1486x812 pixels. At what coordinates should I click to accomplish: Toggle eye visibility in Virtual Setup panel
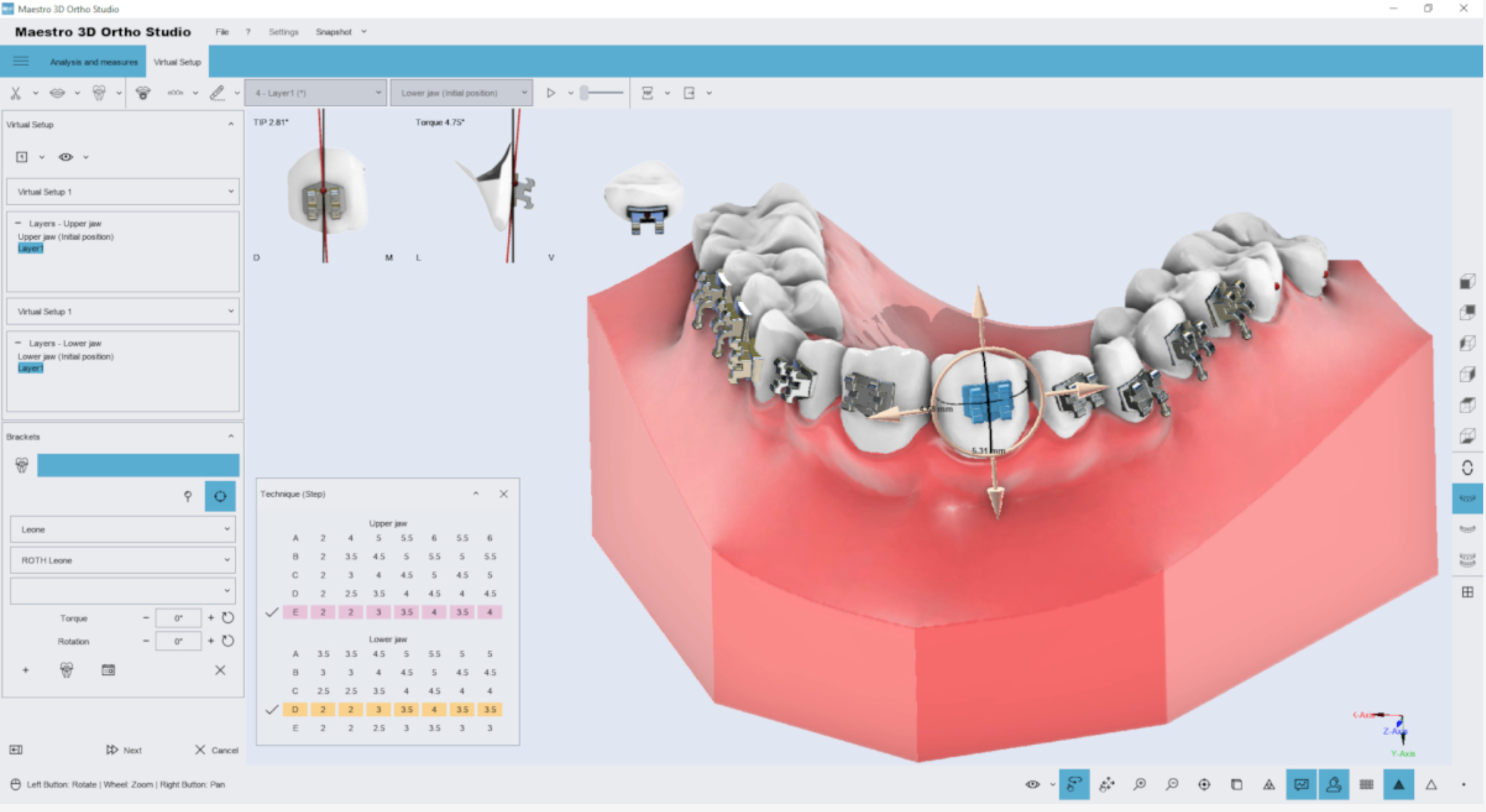65,157
